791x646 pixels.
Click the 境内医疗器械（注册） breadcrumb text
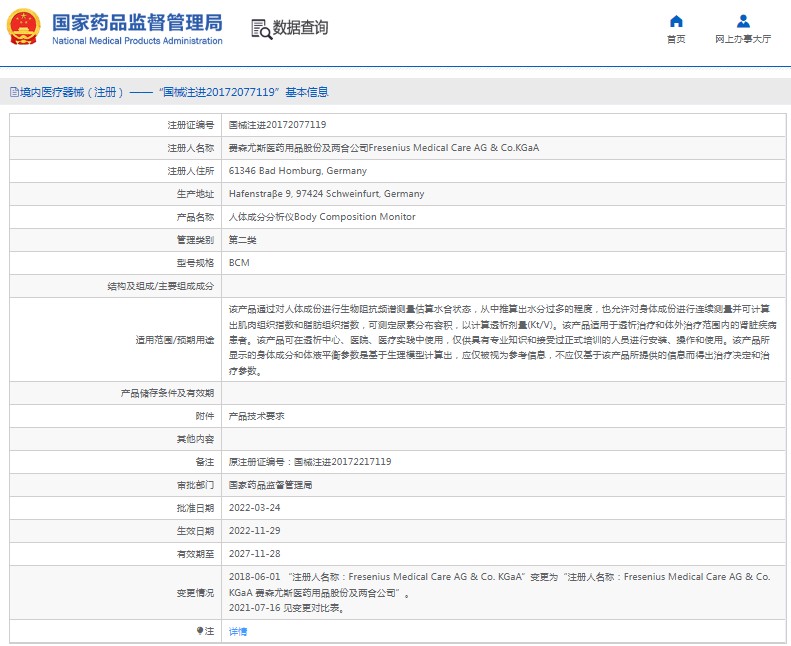[71, 92]
